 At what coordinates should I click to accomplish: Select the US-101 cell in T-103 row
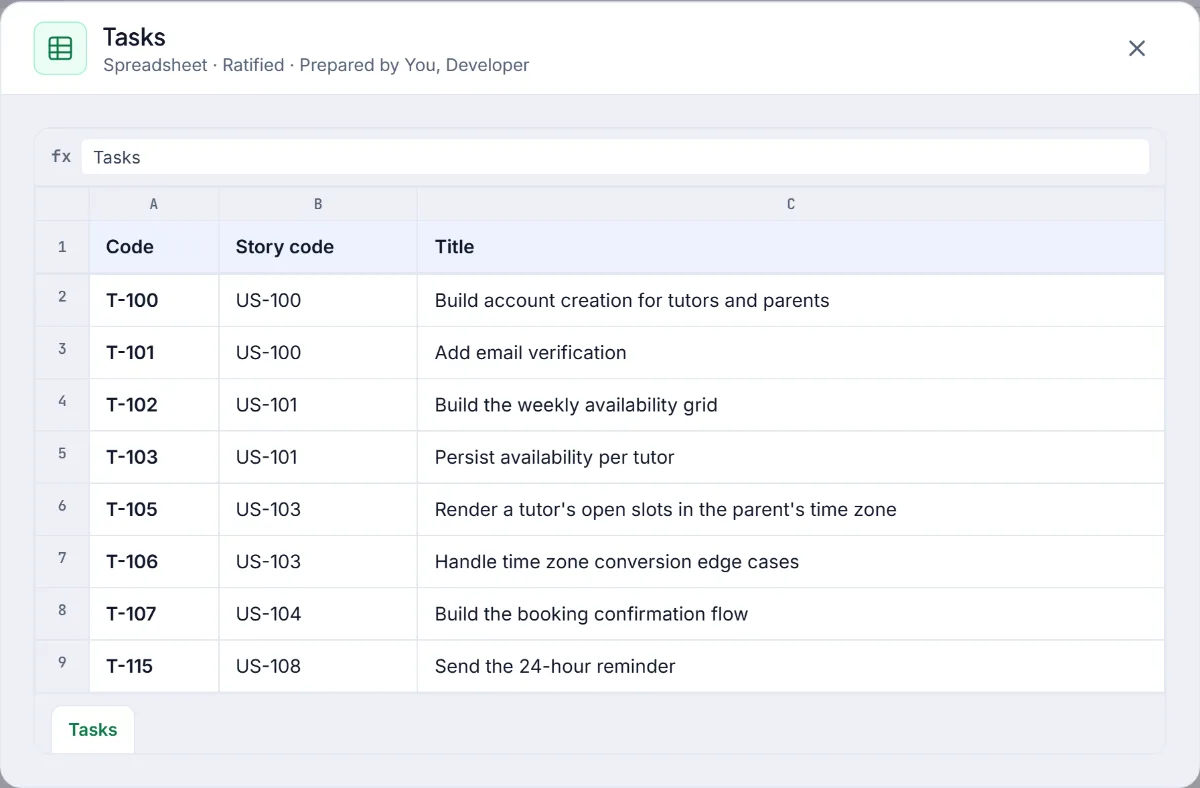pyautogui.click(x=318, y=457)
